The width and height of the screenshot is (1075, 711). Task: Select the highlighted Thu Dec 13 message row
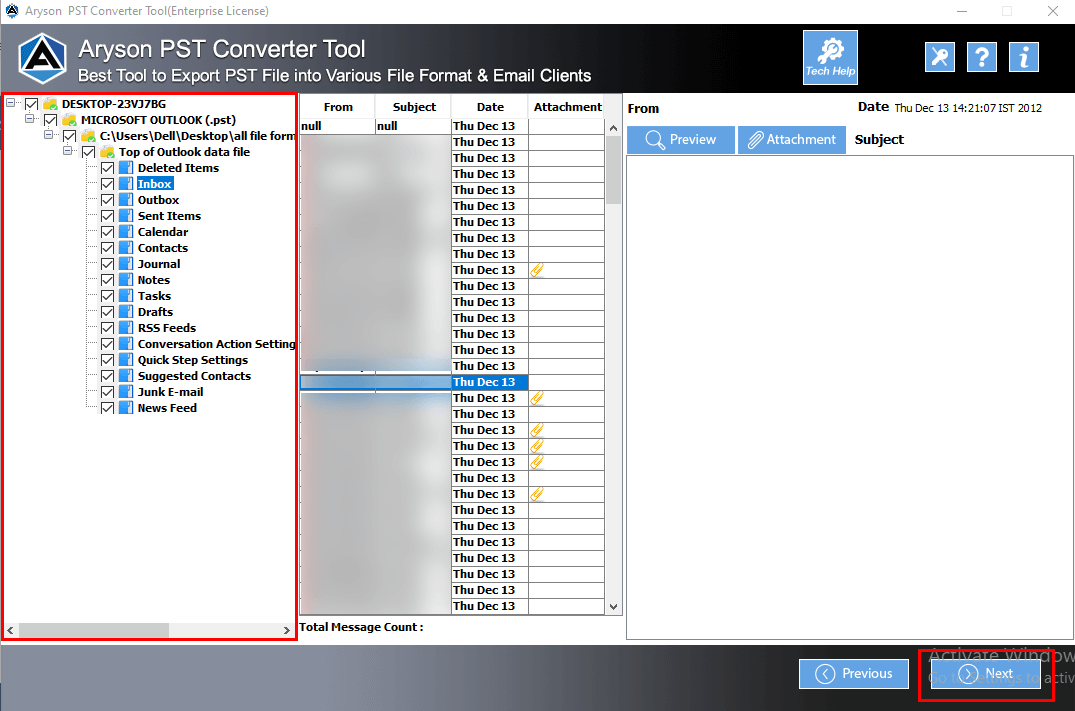coord(452,383)
